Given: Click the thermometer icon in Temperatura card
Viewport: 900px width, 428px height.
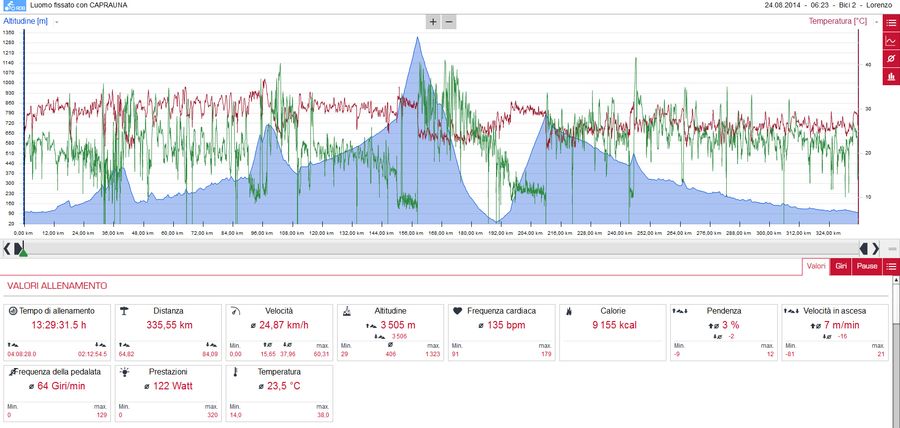Looking at the screenshot, I should click(x=235, y=372).
